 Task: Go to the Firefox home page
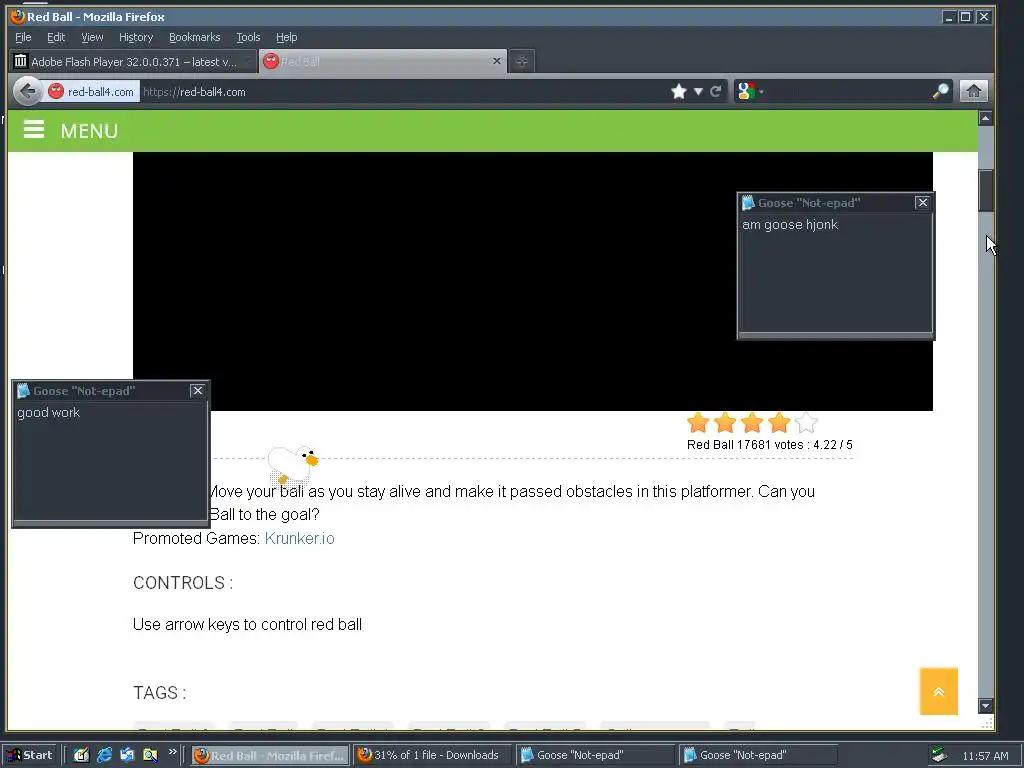(973, 91)
